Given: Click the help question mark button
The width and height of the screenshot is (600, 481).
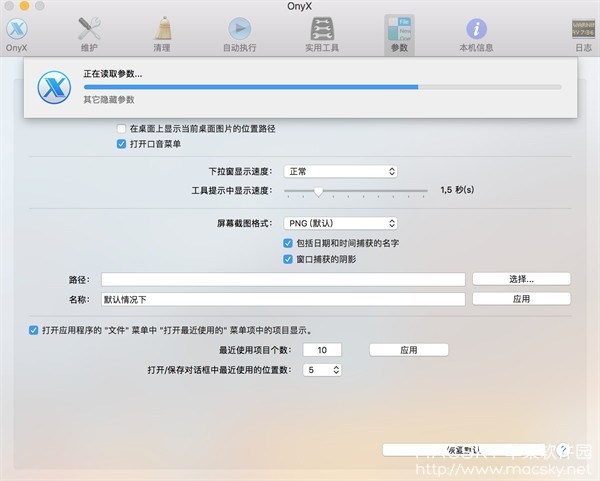Looking at the screenshot, I should (562, 450).
